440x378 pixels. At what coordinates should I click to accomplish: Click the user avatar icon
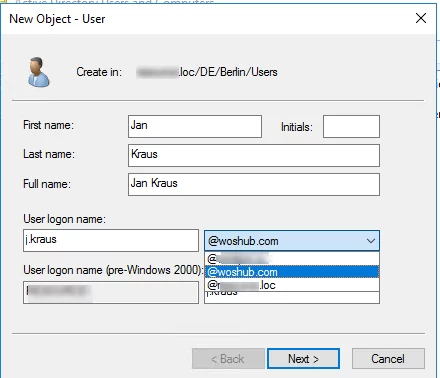tap(38, 72)
